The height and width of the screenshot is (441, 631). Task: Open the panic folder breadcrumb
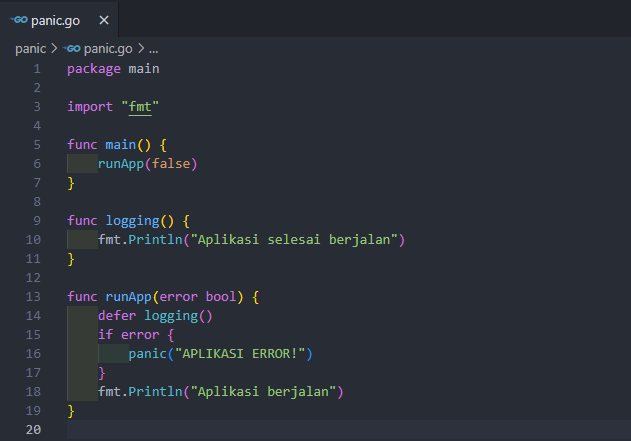[31, 49]
